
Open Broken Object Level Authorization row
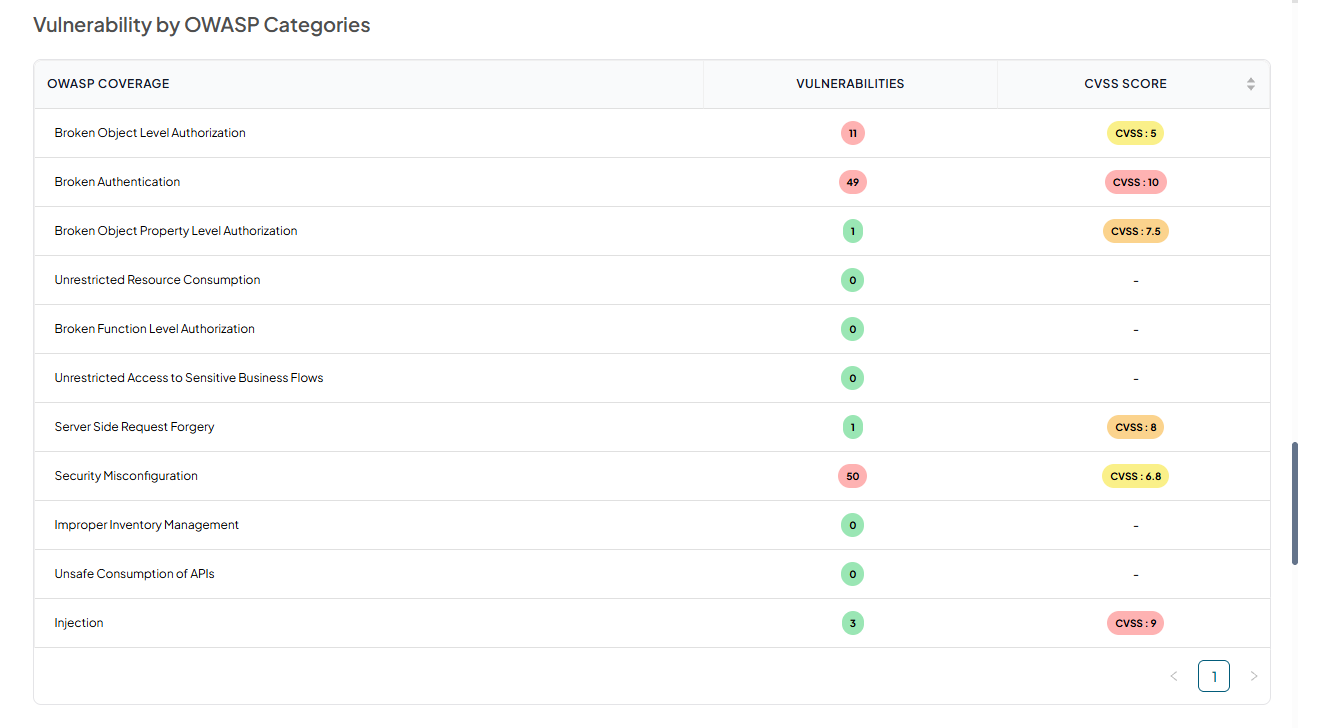pos(652,133)
